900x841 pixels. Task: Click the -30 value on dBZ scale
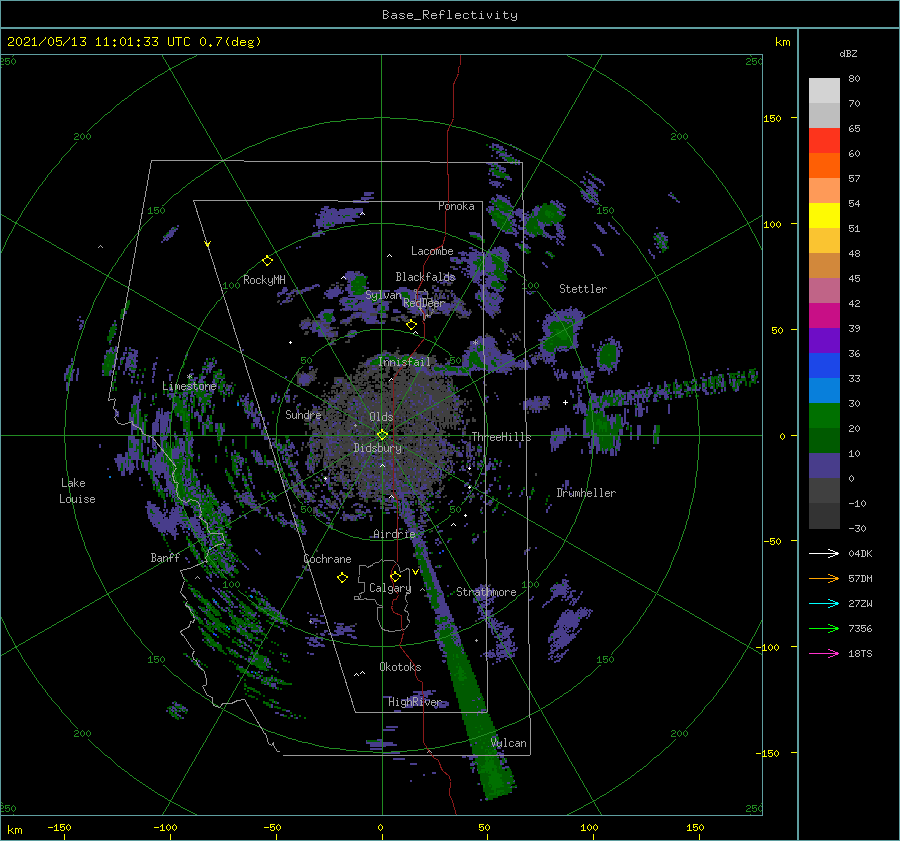(x=858, y=528)
